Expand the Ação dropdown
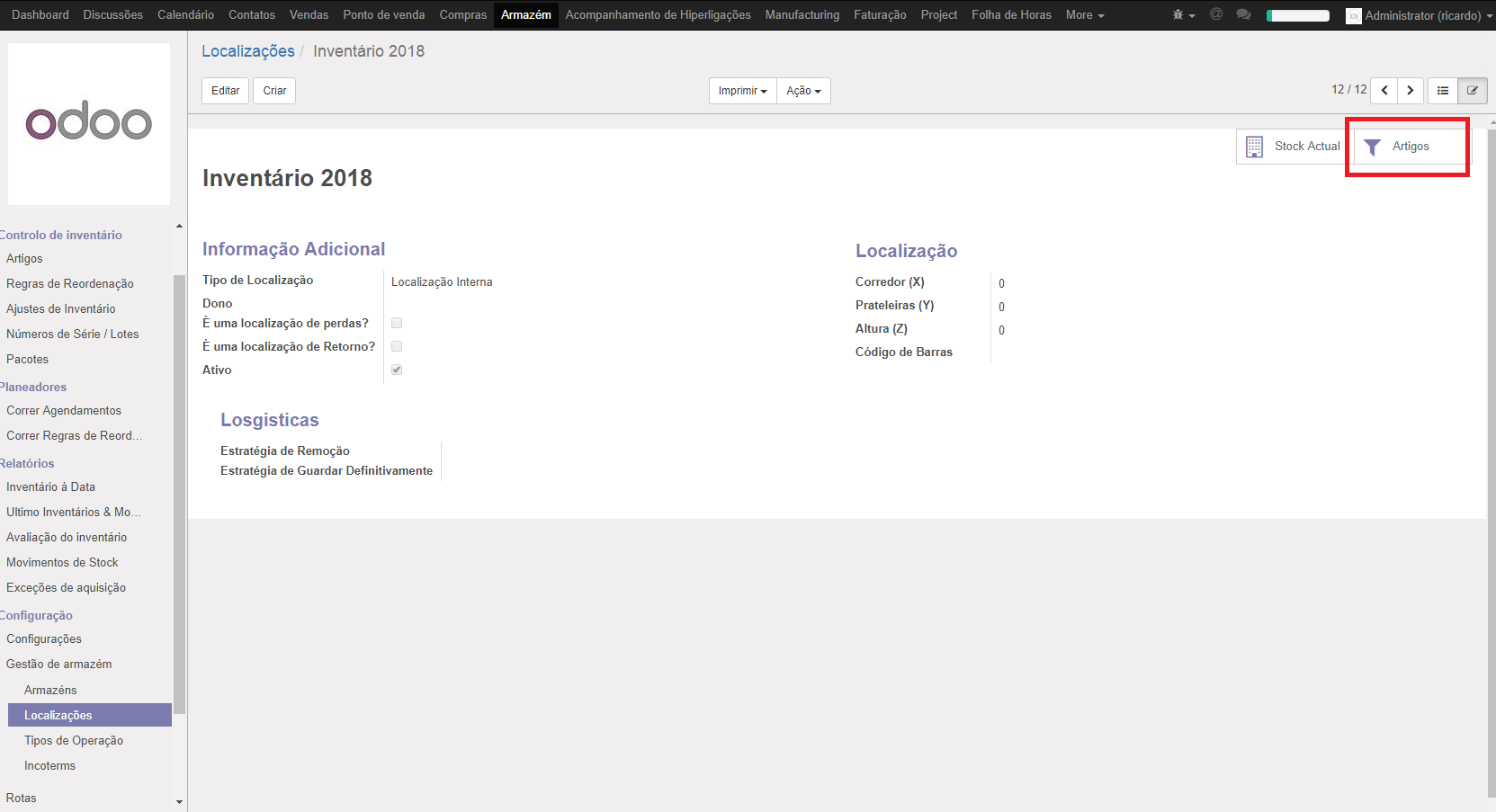The width and height of the screenshot is (1496, 812). (803, 91)
